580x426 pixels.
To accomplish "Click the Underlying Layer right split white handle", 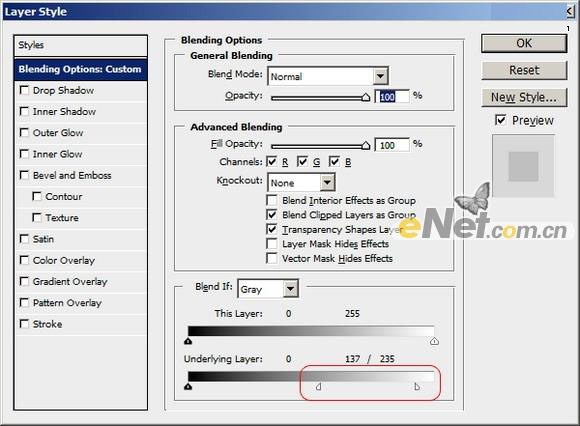I will 417,386.
